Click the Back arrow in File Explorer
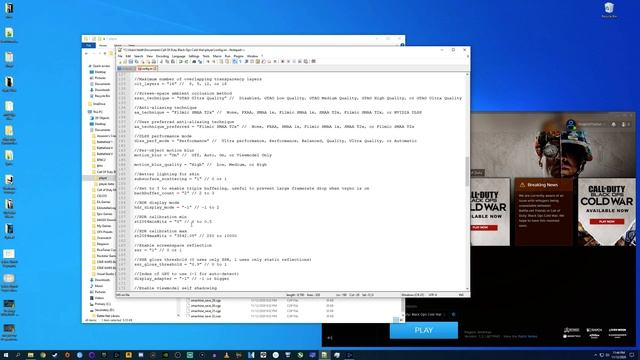Image resolution: width=640 pixels, height=360 pixels. click(x=86, y=53)
